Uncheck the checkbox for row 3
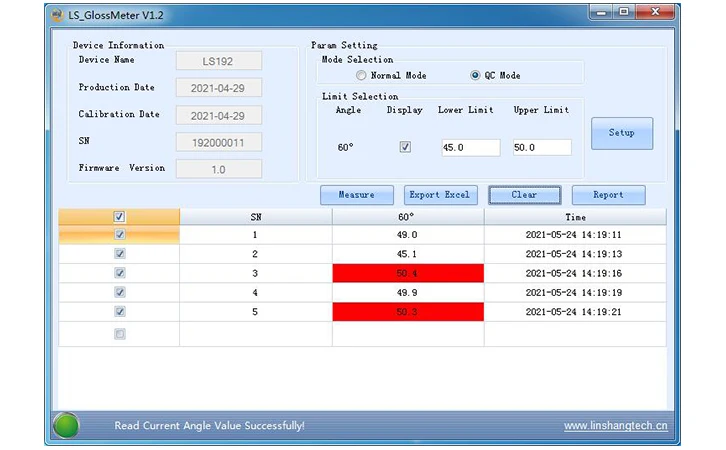This screenshot has height=450, width=726. click(x=120, y=273)
